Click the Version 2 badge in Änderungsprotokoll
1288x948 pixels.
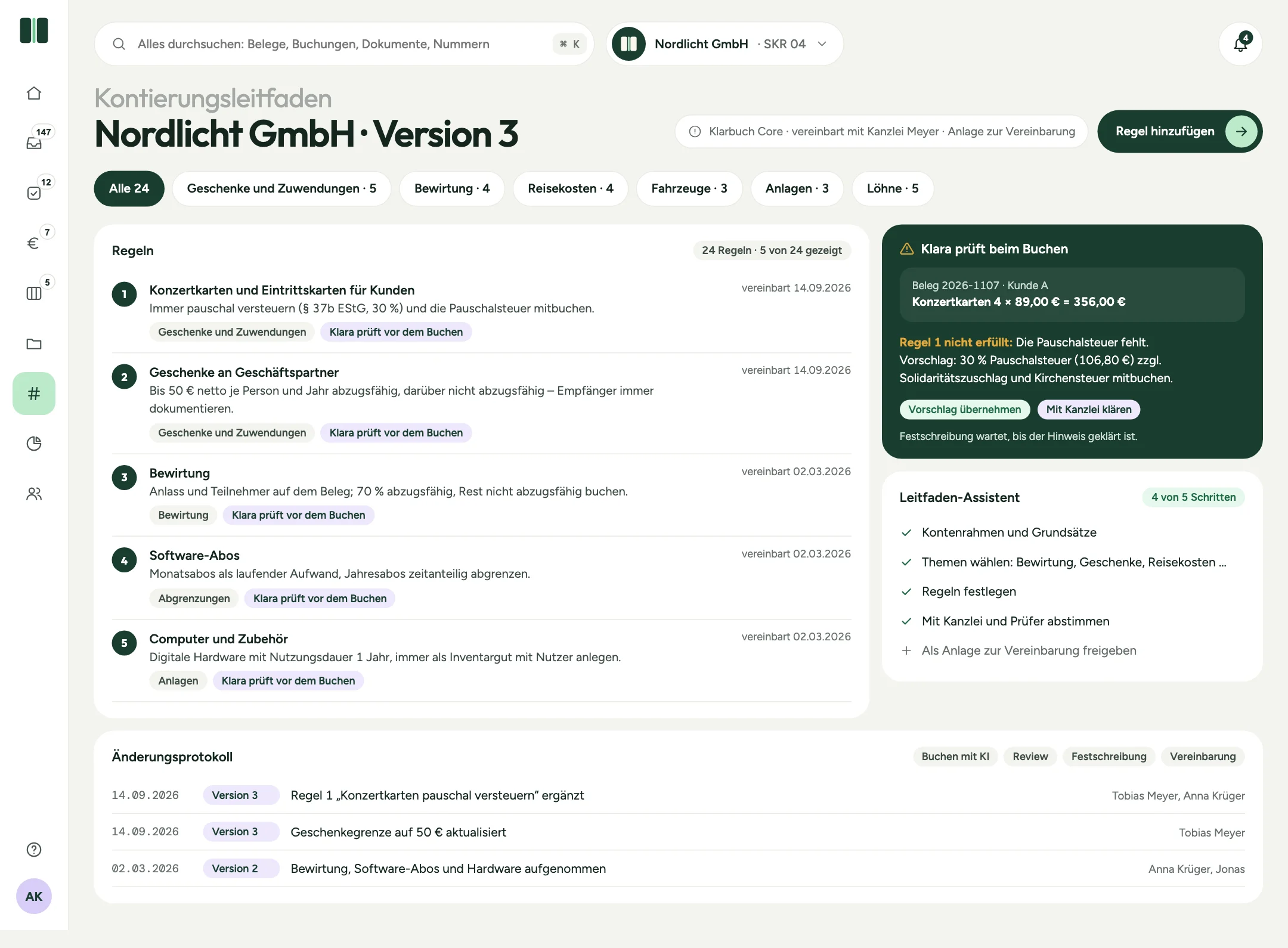(241, 869)
